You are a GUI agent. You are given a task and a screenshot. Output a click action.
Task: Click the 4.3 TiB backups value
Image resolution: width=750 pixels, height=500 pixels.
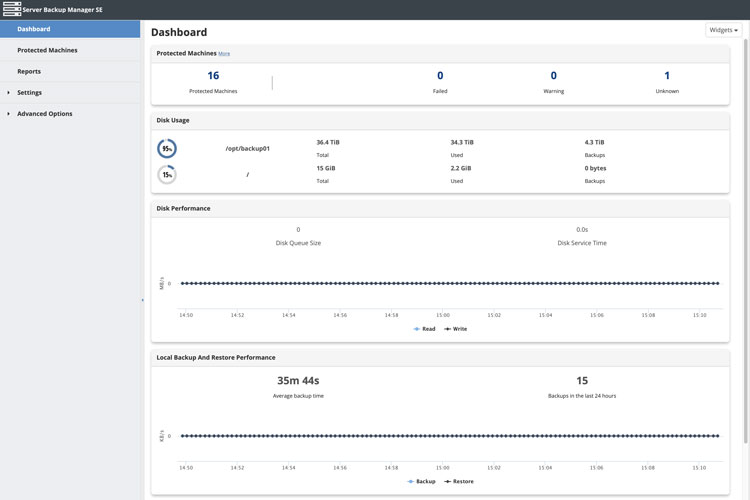(594, 142)
